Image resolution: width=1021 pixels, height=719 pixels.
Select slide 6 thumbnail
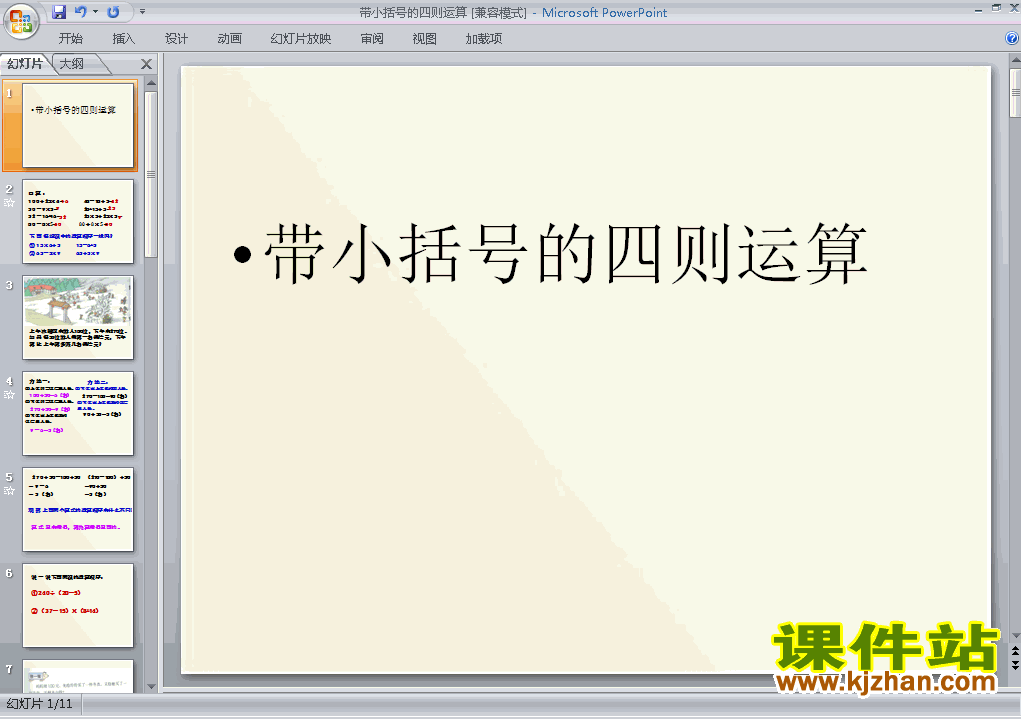point(78,606)
